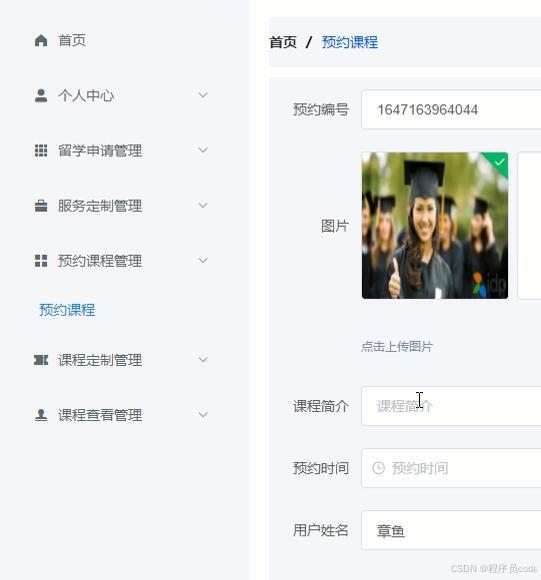Focus the 用户姓名 input field
The image size is (541, 580).
[451, 530]
